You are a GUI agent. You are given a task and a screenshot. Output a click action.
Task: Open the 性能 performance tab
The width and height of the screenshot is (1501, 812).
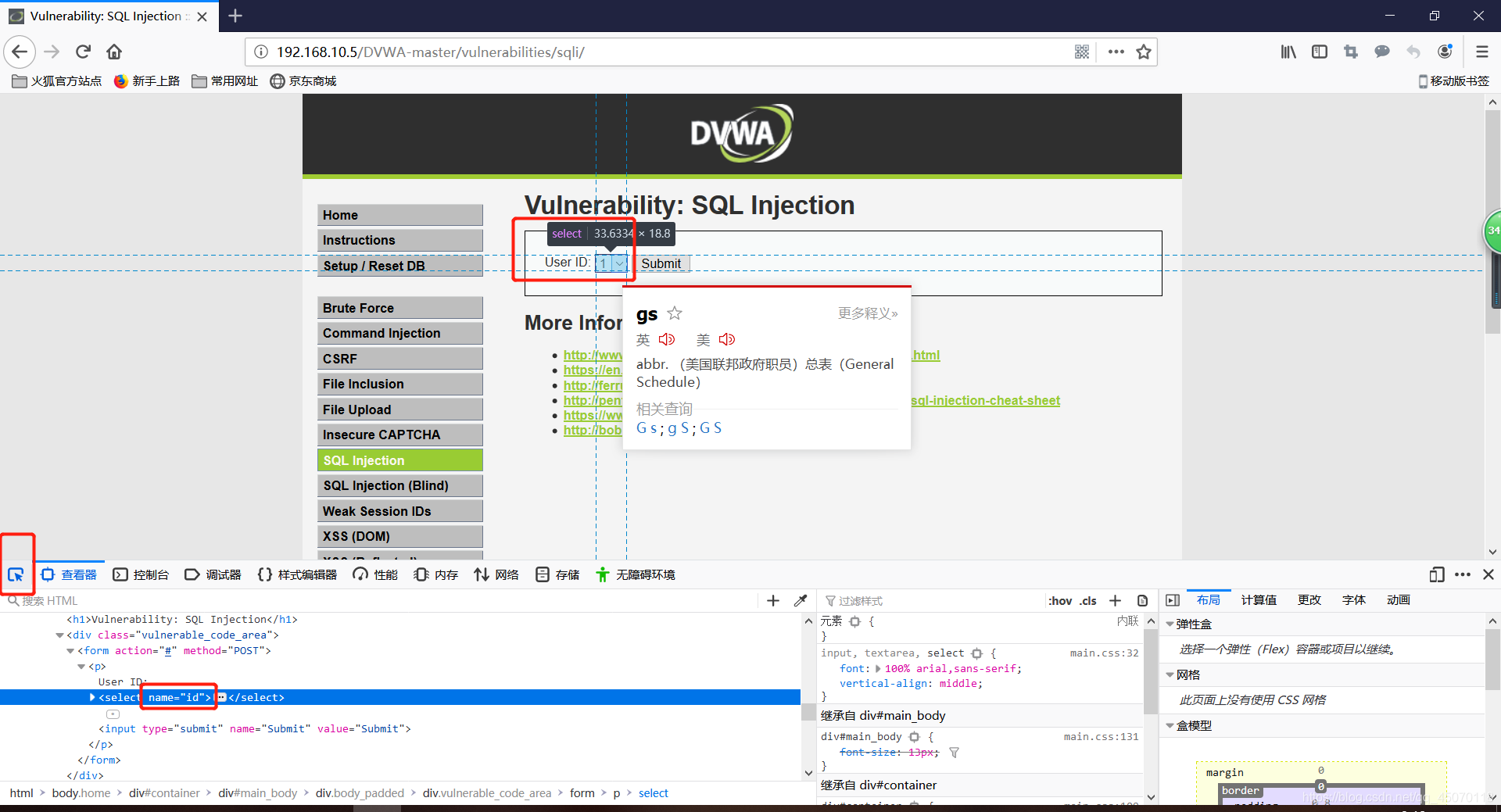pyautogui.click(x=375, y=574)
